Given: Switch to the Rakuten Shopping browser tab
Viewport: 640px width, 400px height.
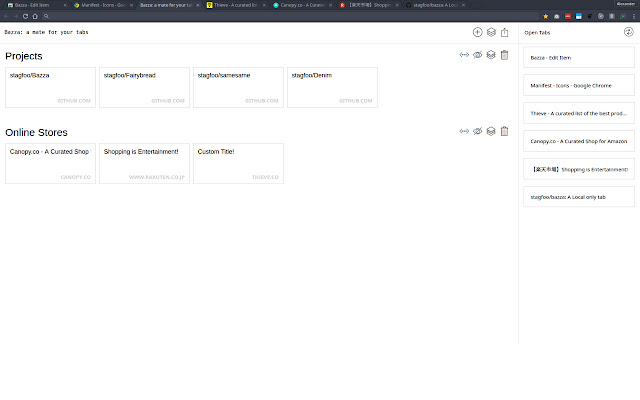Looking at the screenshot, I should click(x=367, y=5).
